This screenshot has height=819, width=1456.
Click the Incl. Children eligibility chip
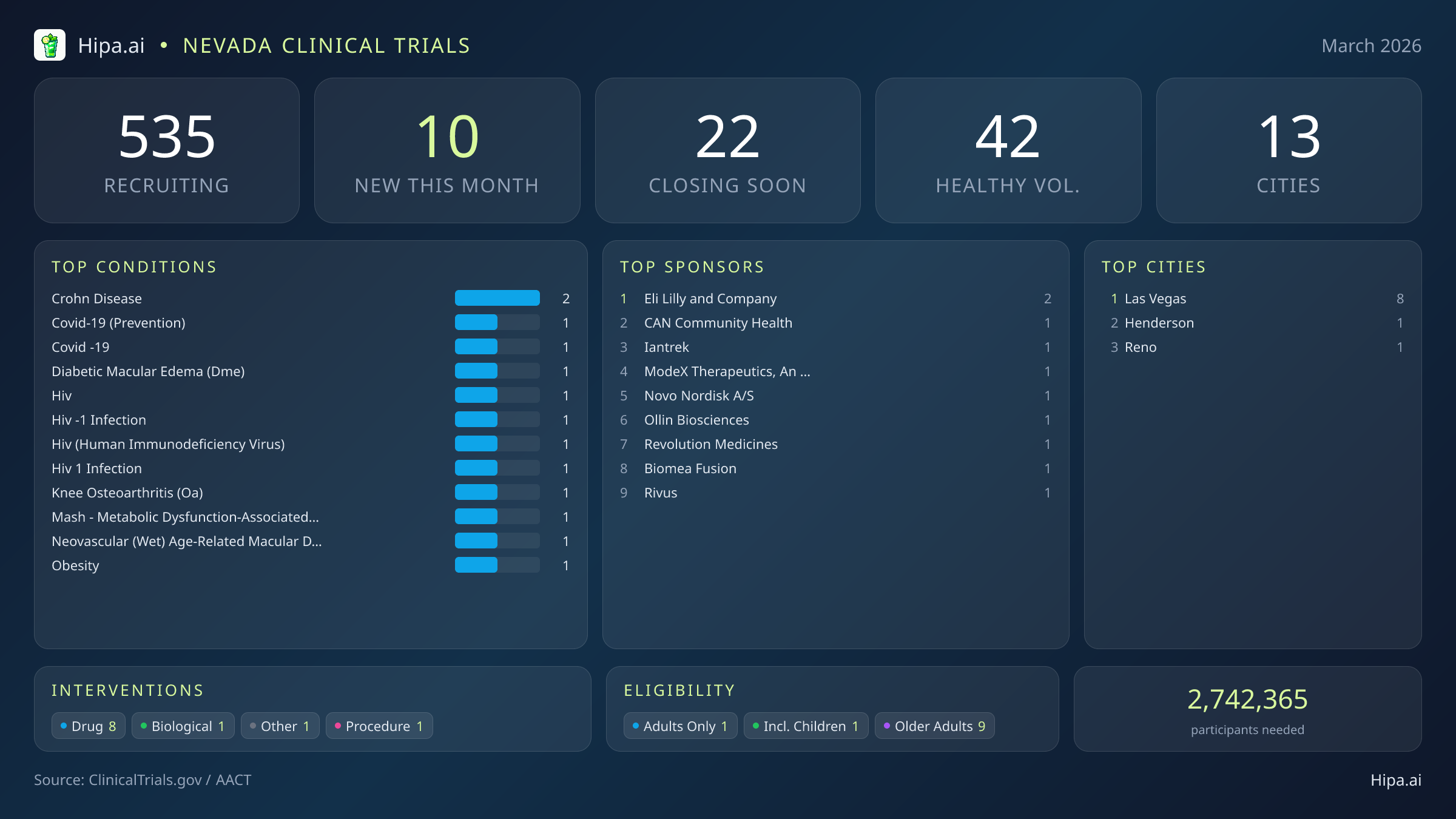click(805, 726)
